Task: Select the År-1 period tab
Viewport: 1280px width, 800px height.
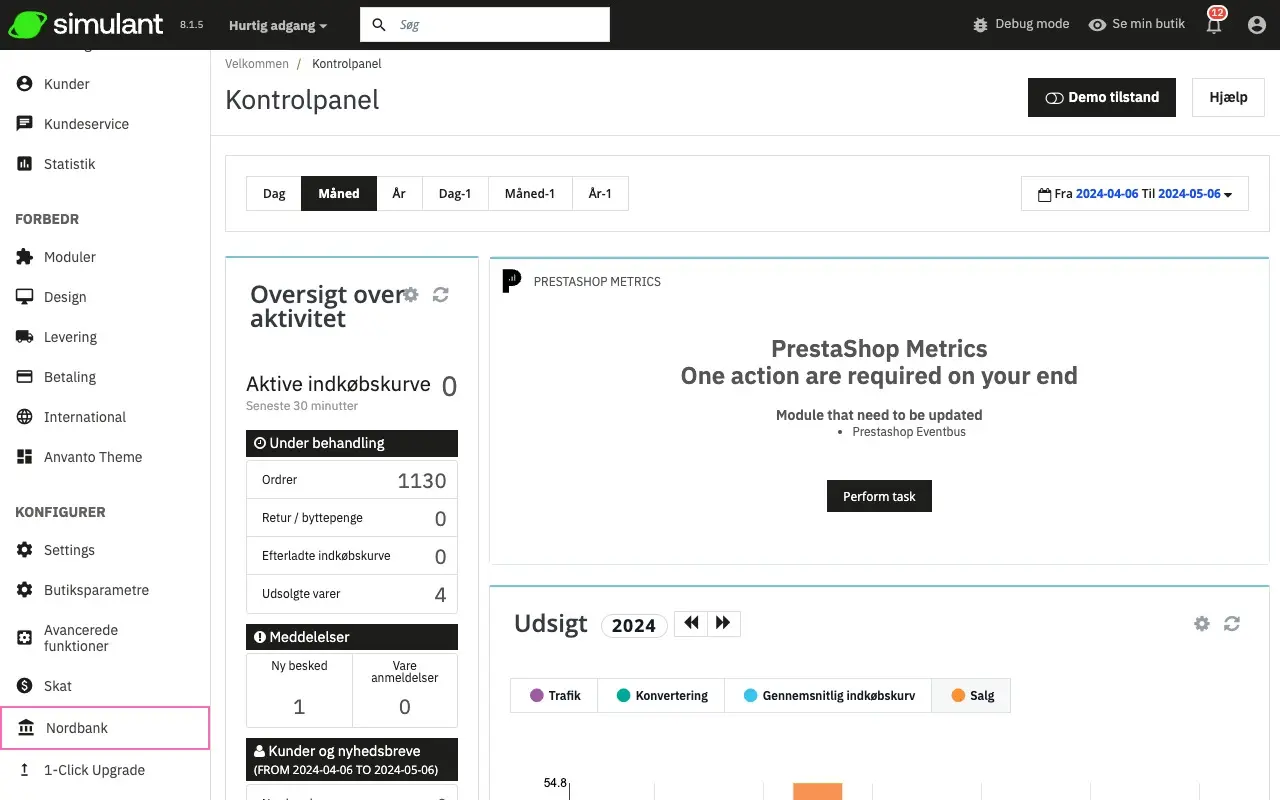Action: pyautogui.click(x=600, y=193)
